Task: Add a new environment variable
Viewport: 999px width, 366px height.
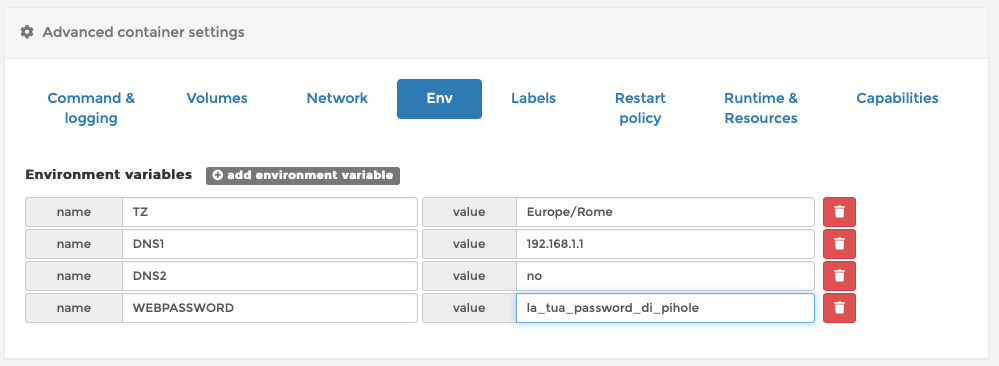Action: pyautogui.click(x=303, y=175)
